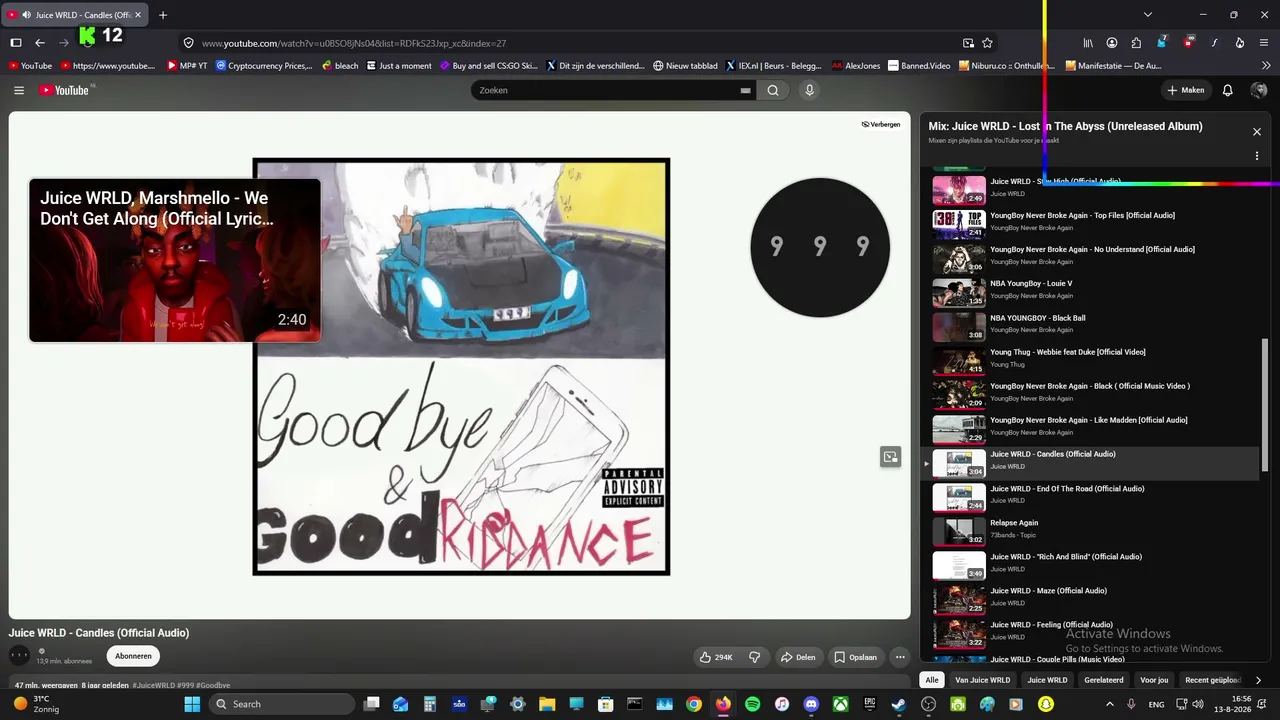Like the Candles video (294K)
This screenshot has width=1280, height=720.
[716, 657]
